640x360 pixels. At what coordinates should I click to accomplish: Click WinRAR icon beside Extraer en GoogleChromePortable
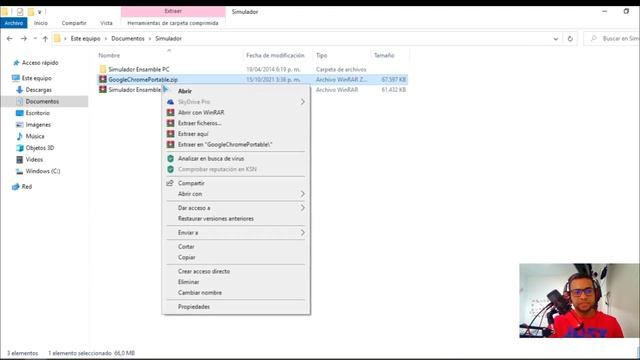[171, 144]
